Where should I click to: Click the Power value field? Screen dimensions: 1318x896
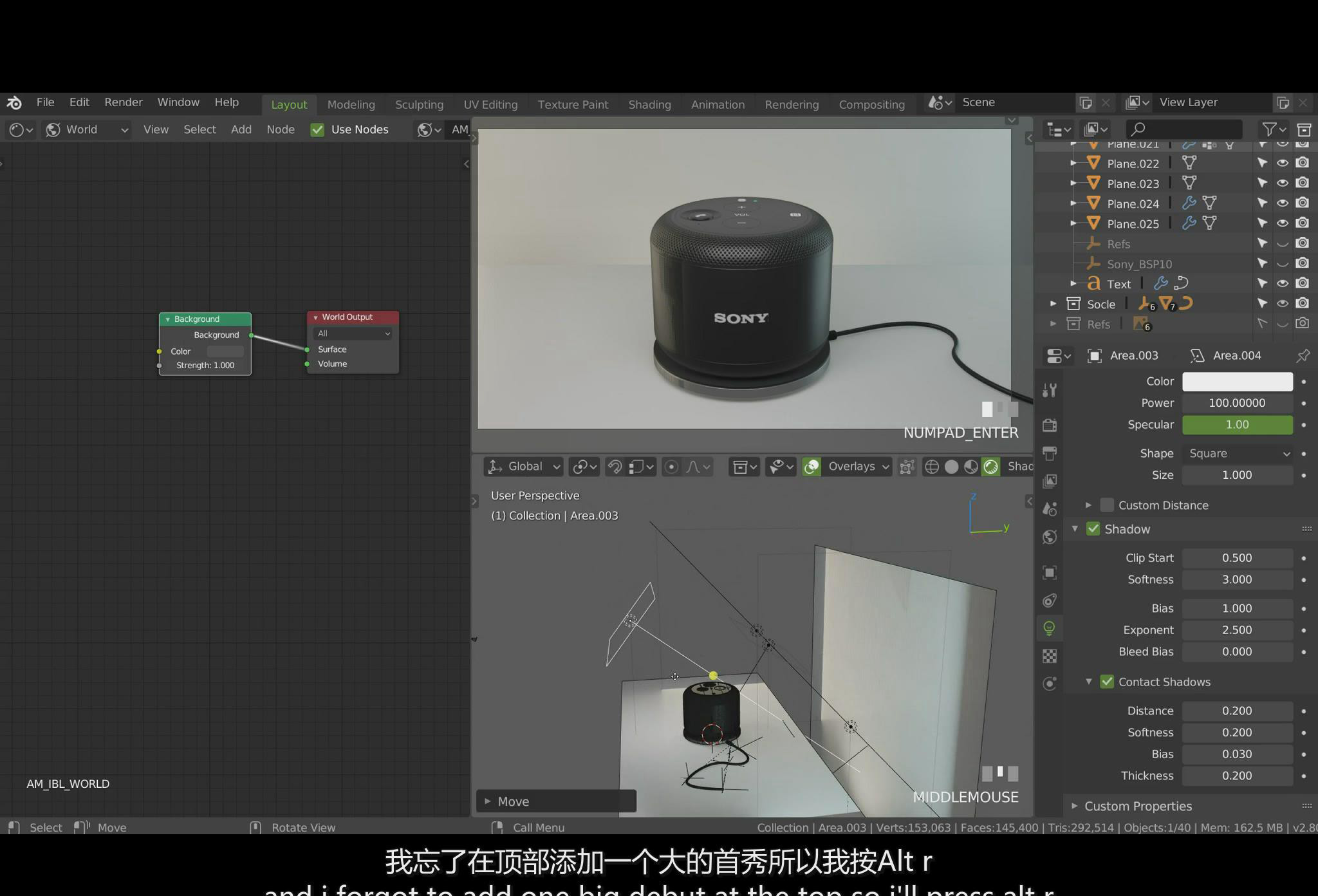coord(1238,403)
